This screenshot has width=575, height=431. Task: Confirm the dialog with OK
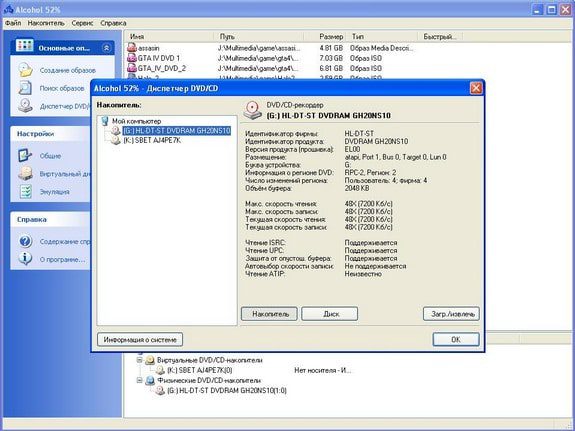456,340
